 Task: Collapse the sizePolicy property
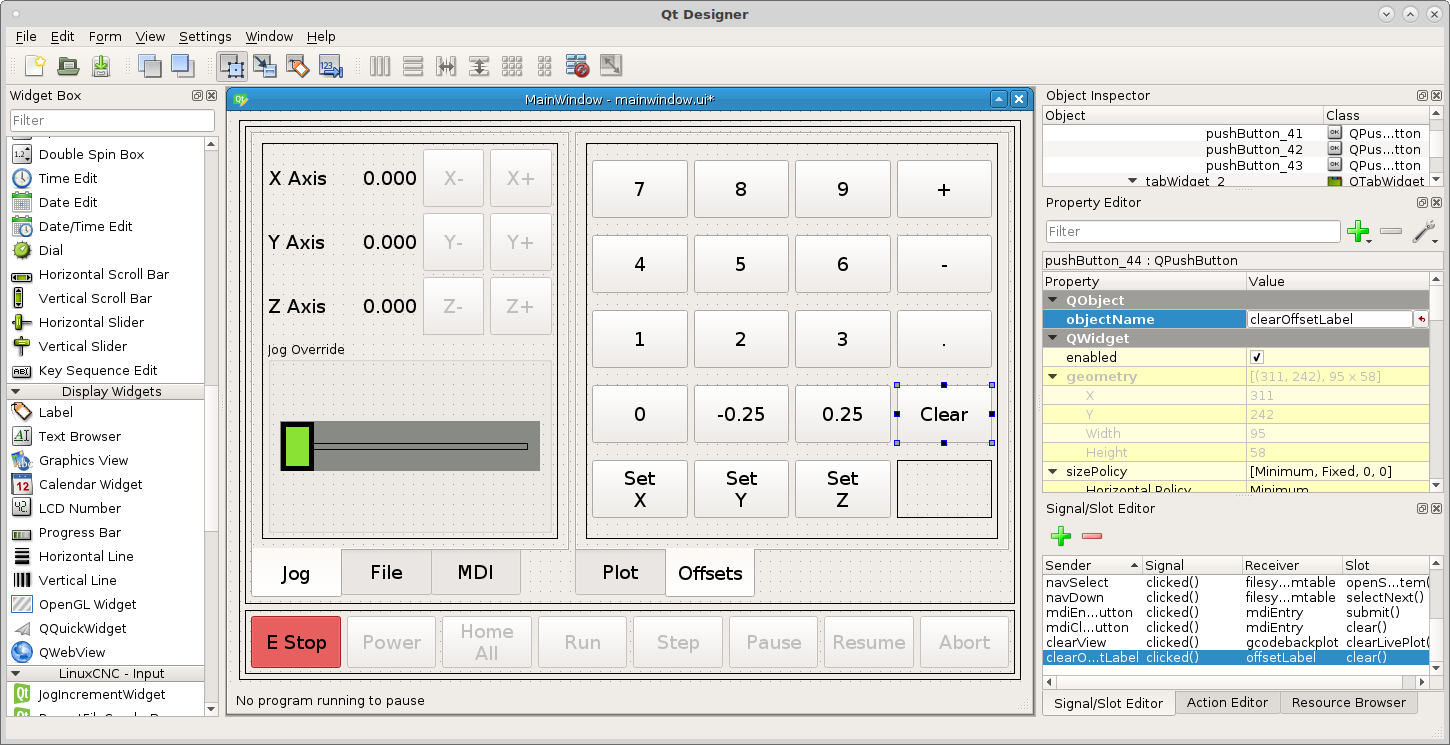(1053, 472)
